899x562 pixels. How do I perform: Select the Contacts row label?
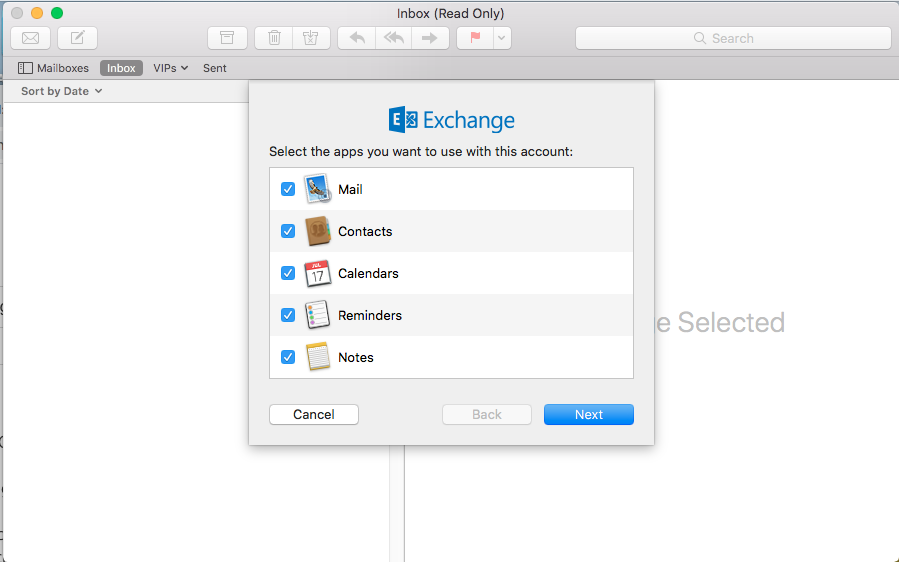(x=365, y=231)
